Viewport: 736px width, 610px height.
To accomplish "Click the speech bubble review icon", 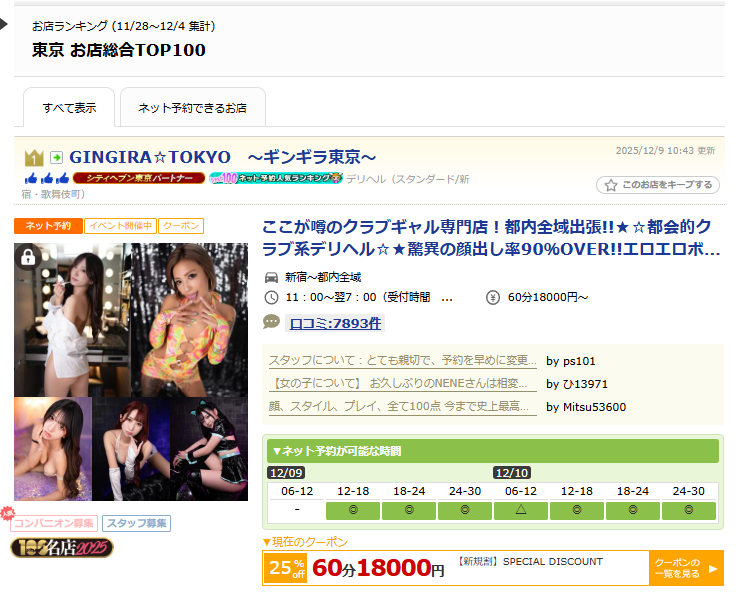I will [271, 322].
